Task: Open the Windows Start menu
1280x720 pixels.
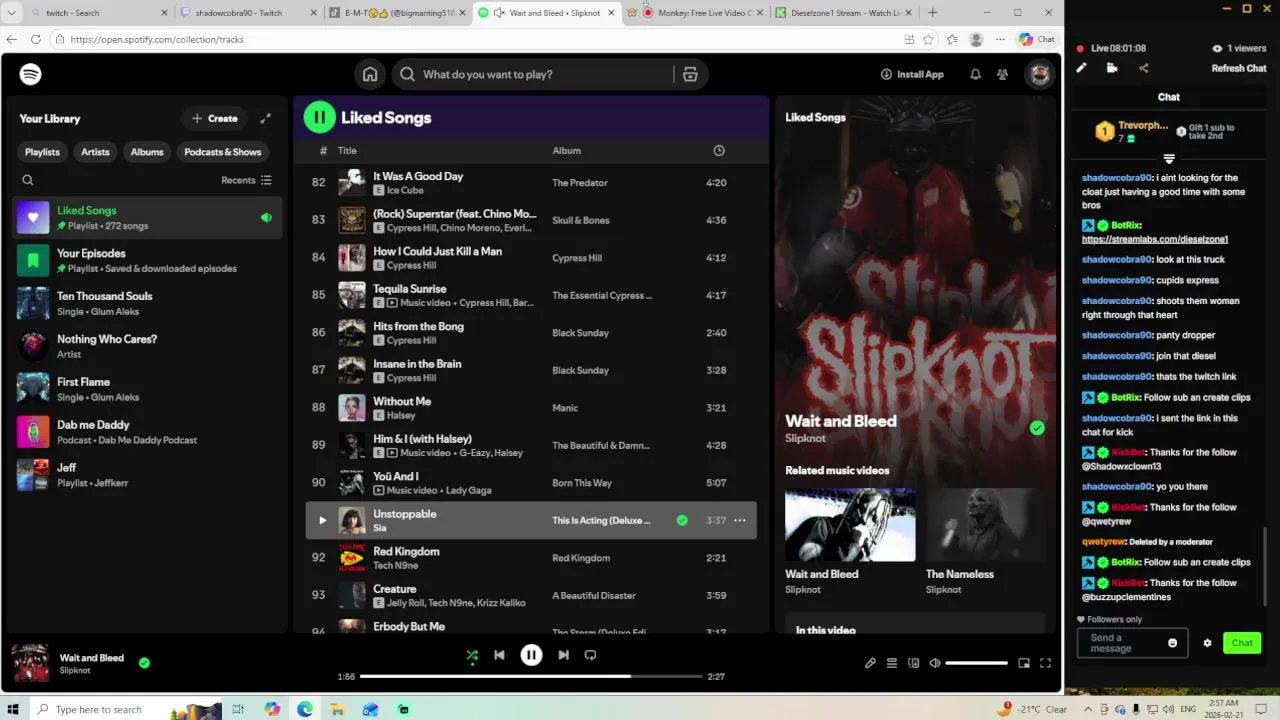Action: (x=13, y=709)
